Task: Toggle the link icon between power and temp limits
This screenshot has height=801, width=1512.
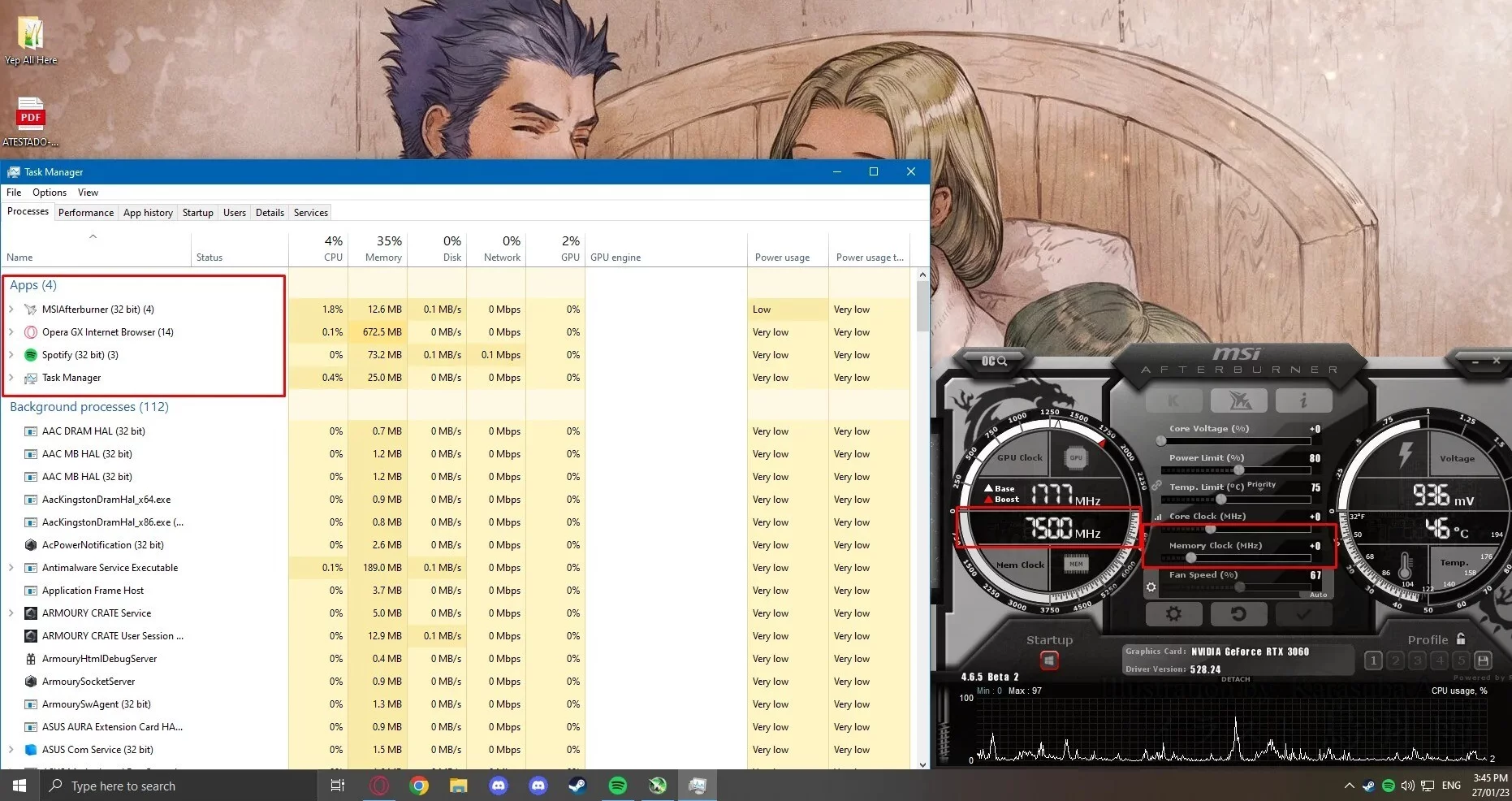Action: click(x=1156, y=485)
